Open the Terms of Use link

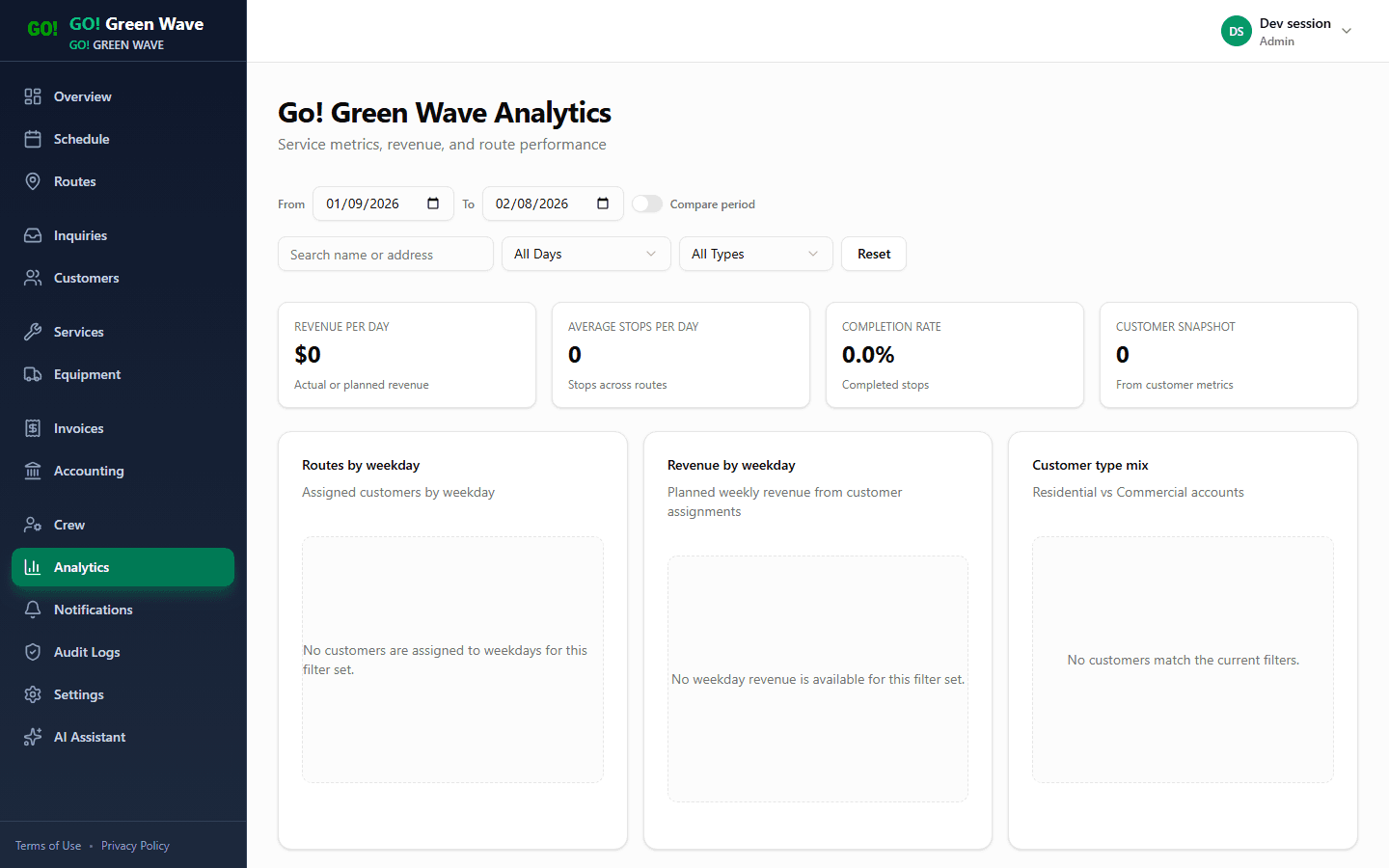pyautogui.click(x=47, y=845)
